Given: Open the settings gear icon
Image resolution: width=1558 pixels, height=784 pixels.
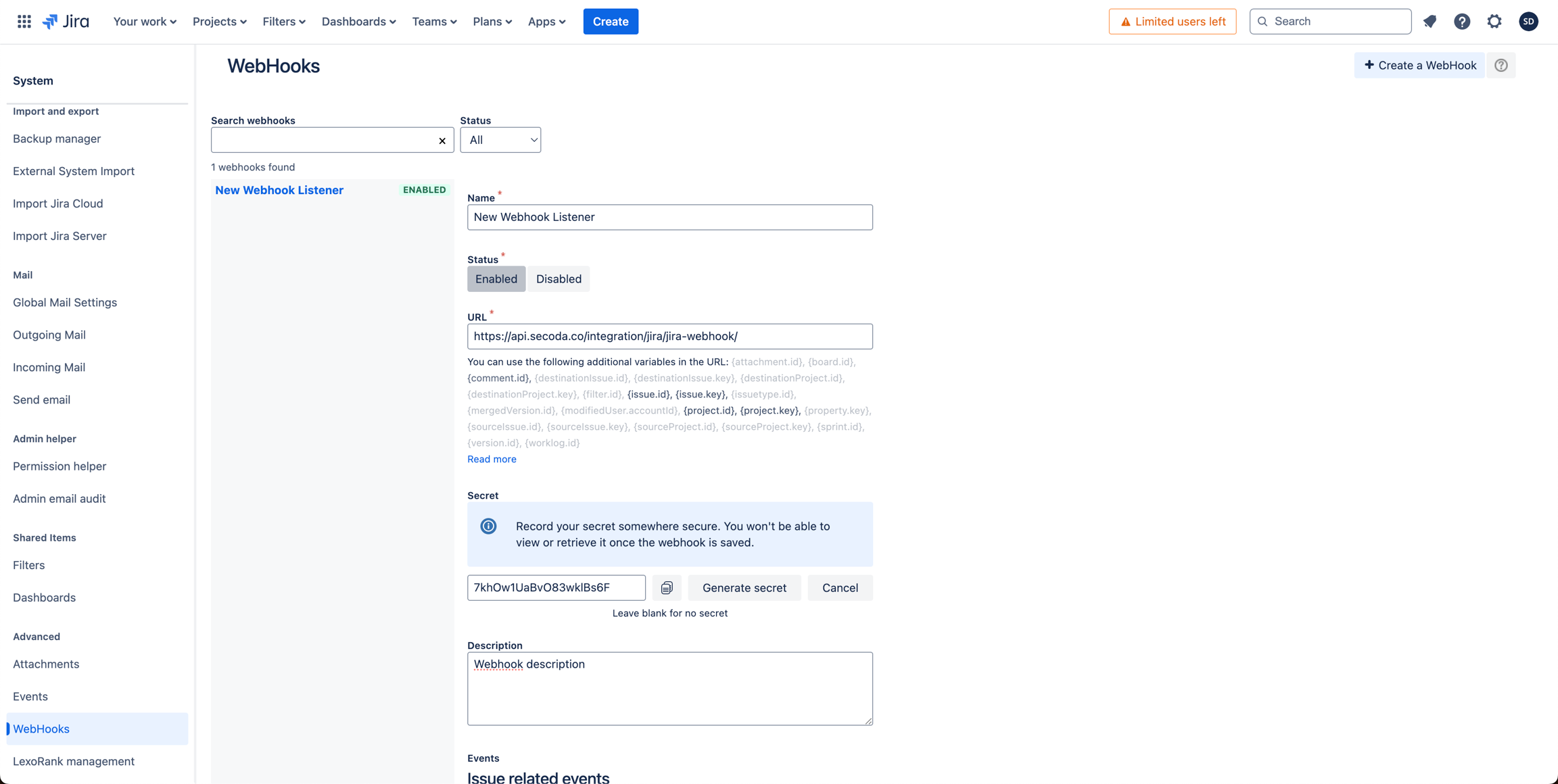Looking at the screenshot, I should click(1494, 22).
